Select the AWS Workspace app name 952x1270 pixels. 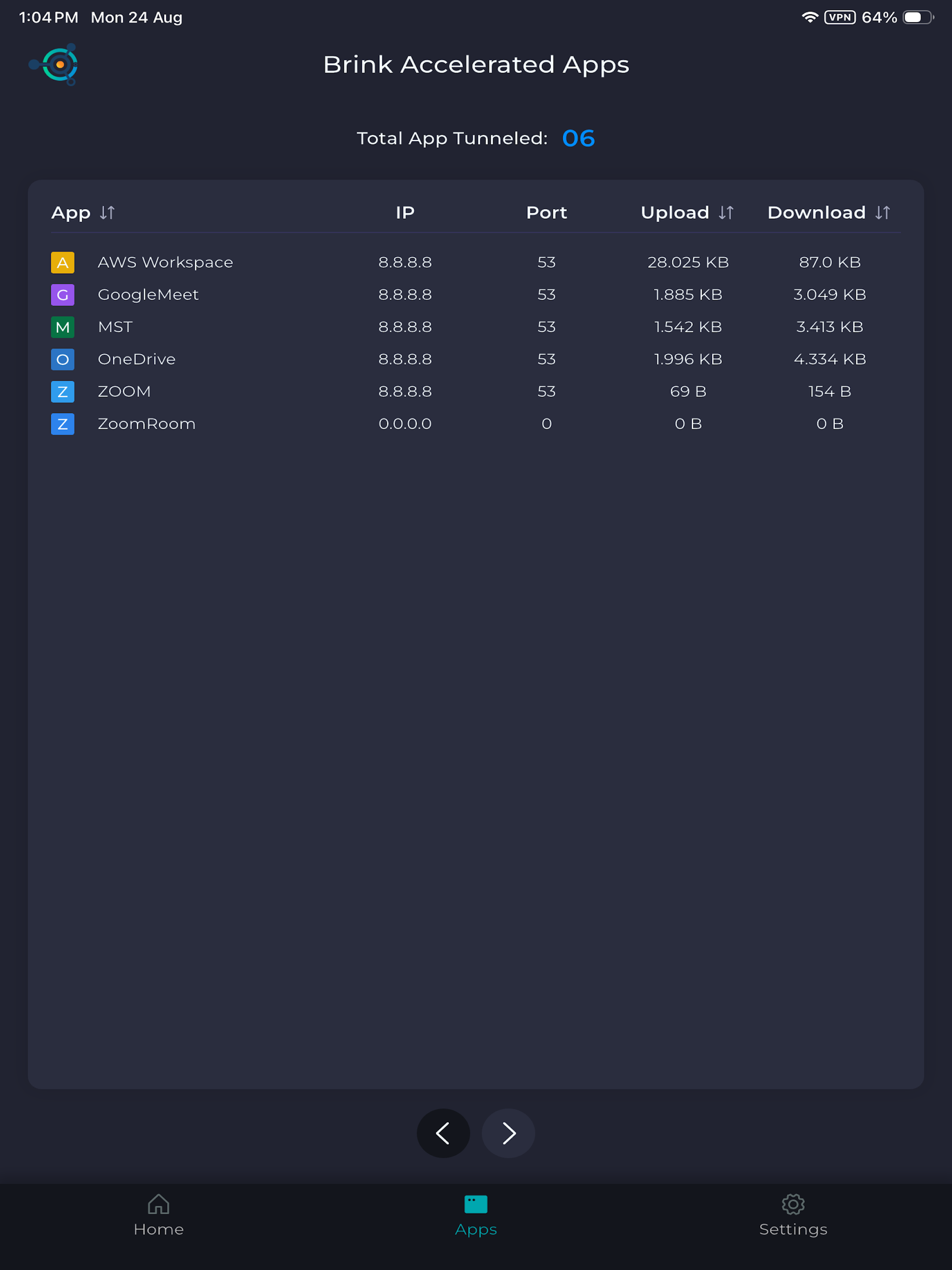[165, 263]
